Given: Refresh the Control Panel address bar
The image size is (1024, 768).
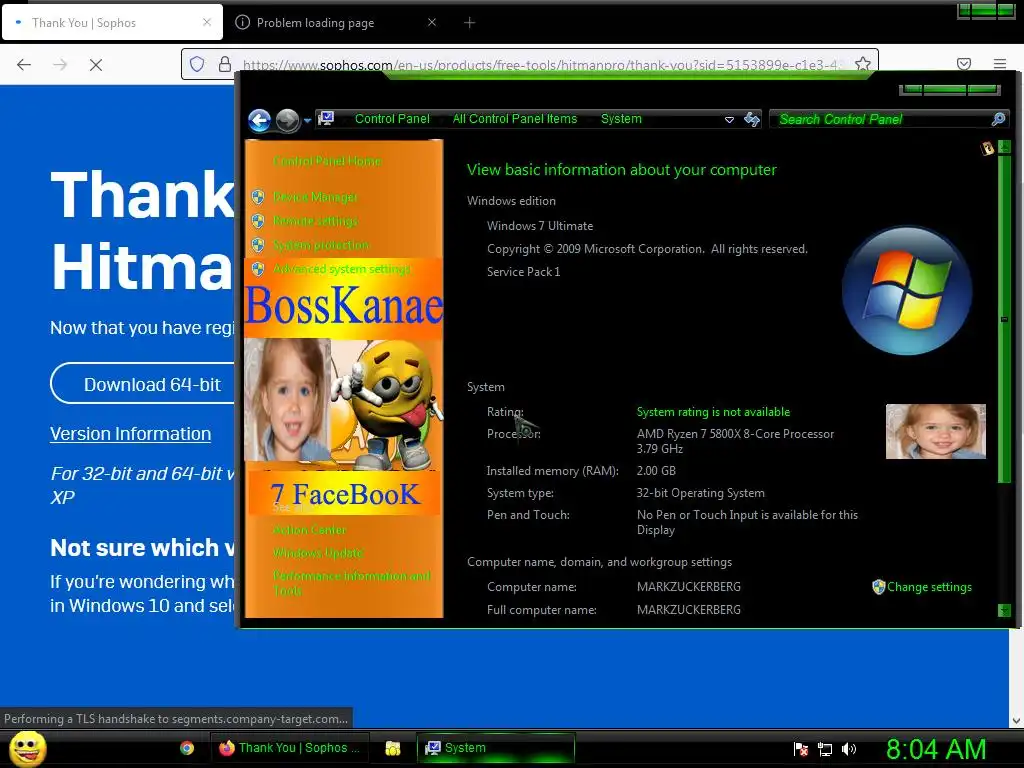Looking at the screenshot, I should point(752,119).
